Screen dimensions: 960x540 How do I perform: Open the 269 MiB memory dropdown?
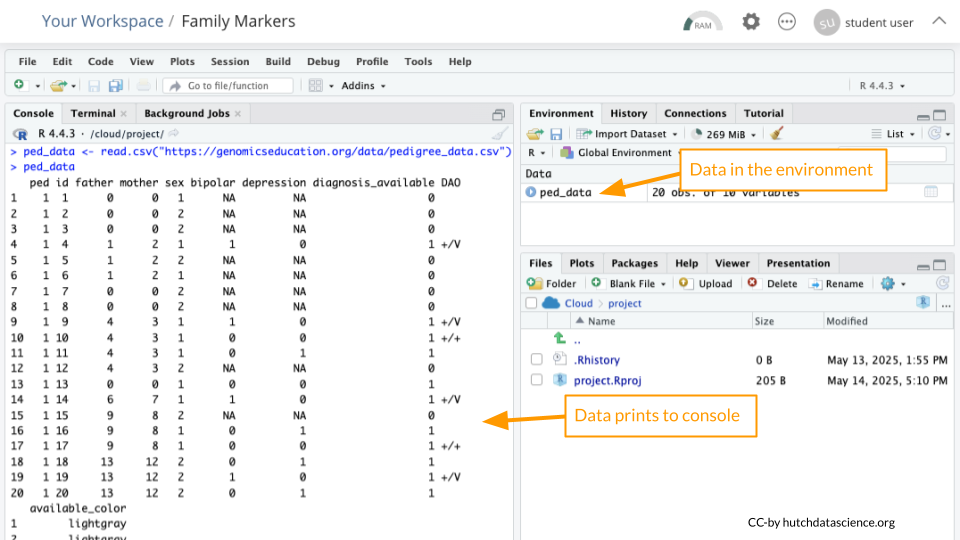click(x=724, y=133)
